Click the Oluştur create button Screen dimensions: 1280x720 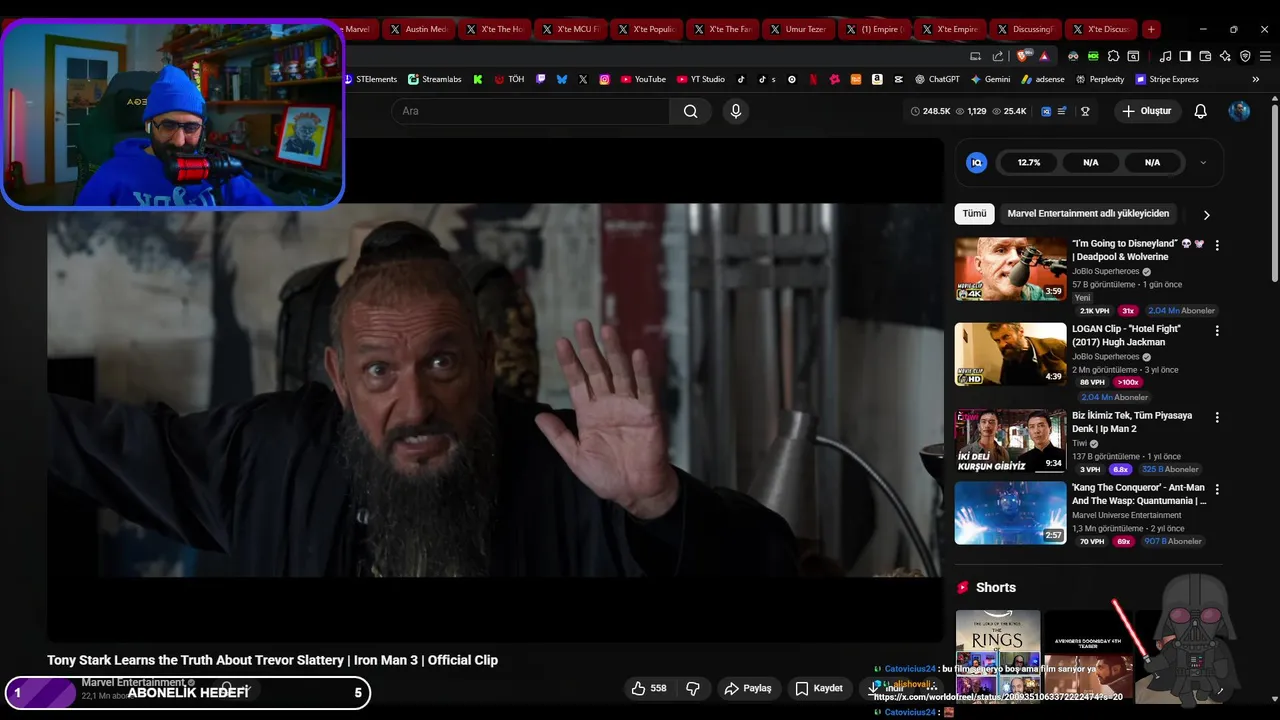pos(1147,111)
